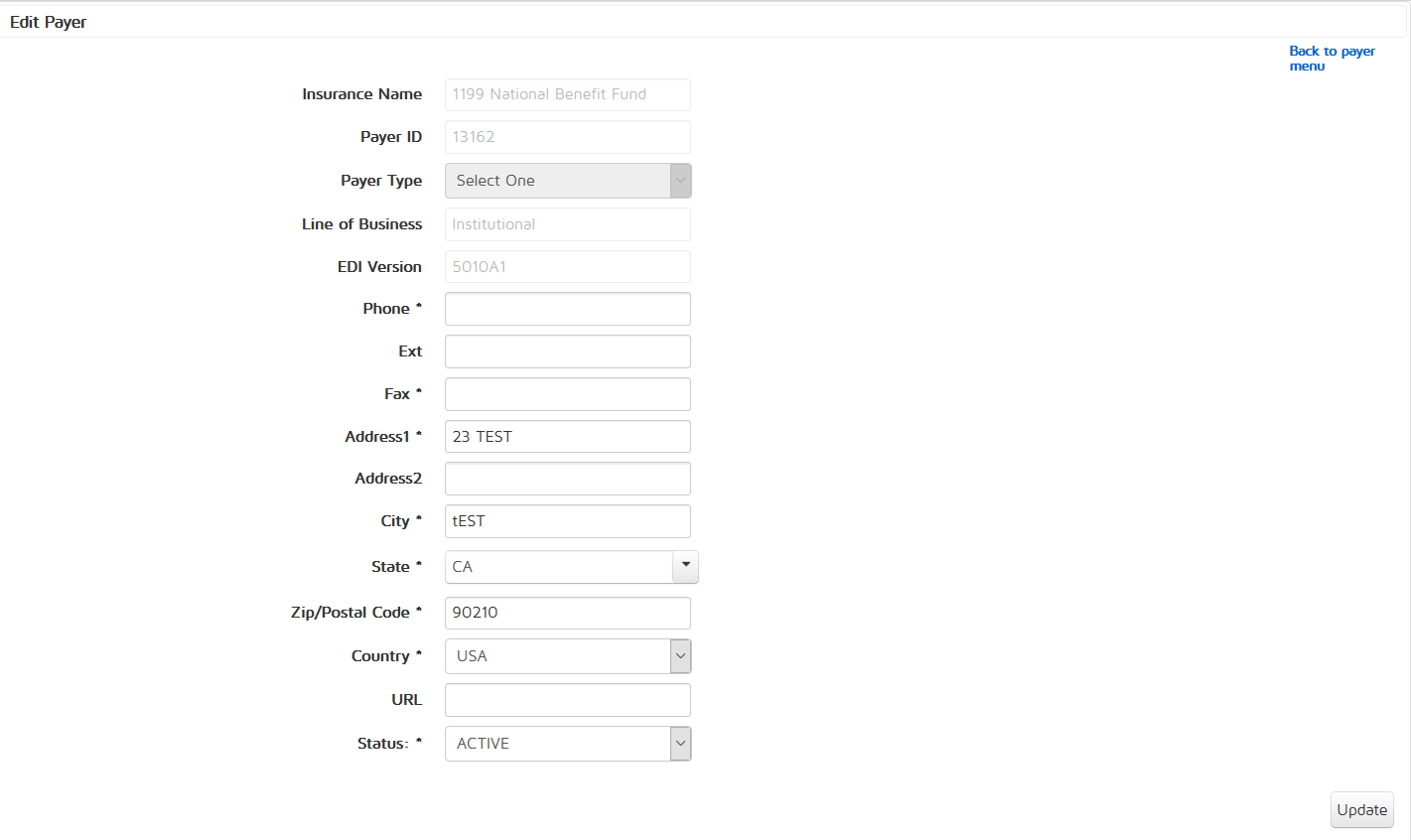The width and height of the screenshot is (1411, 840).
Task: Expand the State combo box arrow
Action: 685,566
